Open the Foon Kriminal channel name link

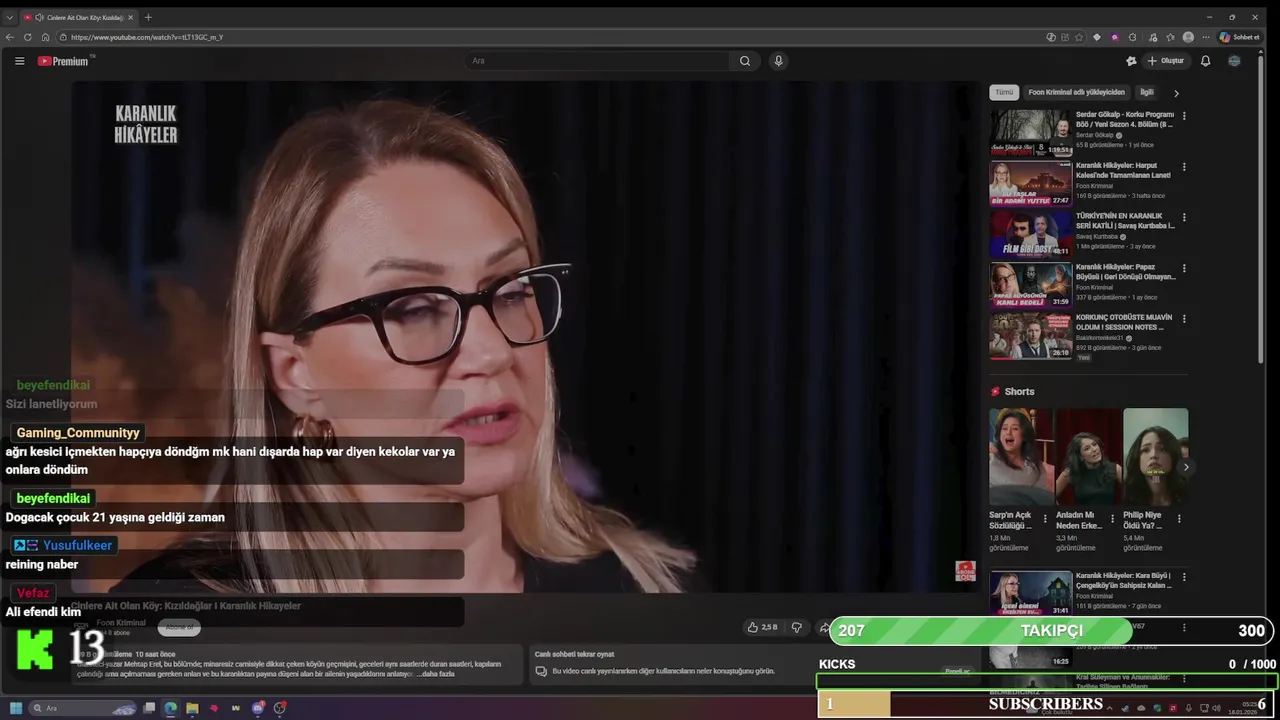[x=121, y=623]
